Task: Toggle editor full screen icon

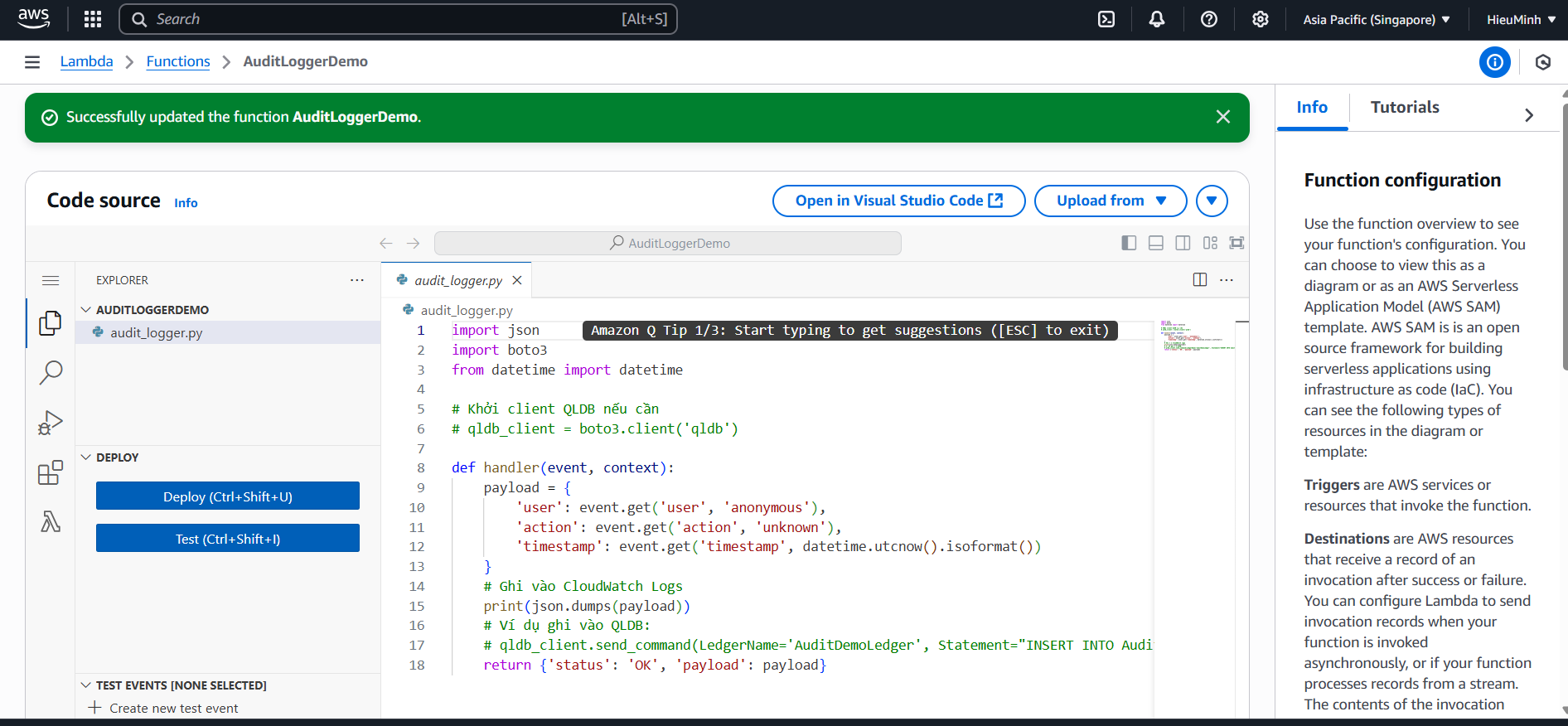Action: pyautogui.click(x=1236, y=243)
